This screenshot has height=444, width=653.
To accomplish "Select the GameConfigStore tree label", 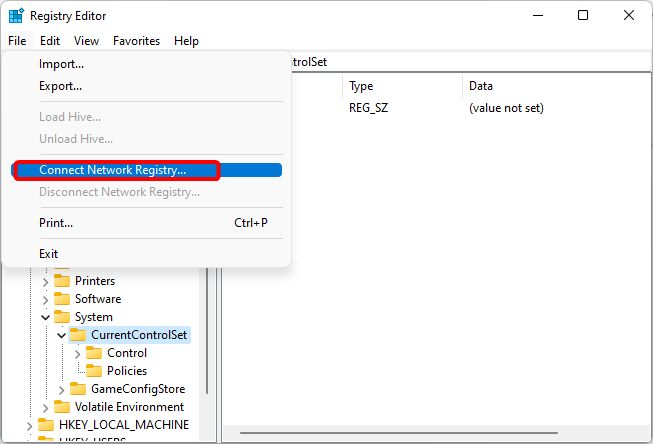I will pos(138,389).
